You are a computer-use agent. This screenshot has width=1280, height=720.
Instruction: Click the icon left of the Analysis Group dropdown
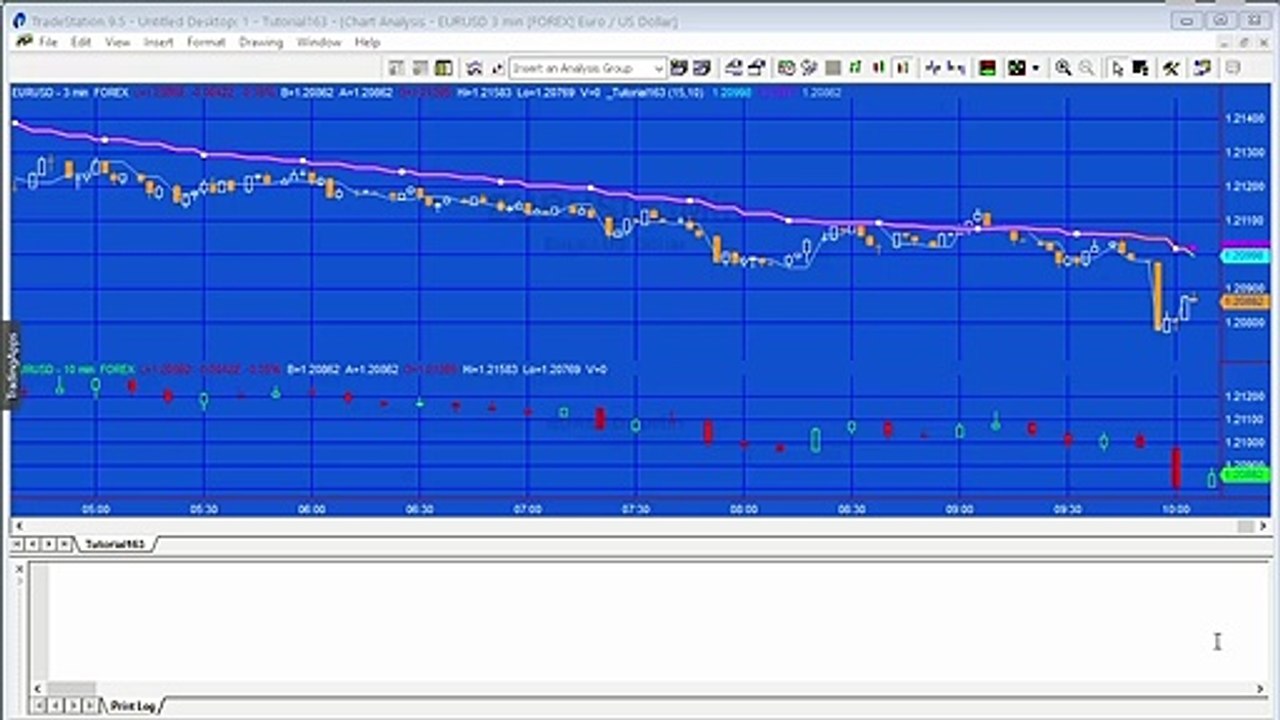[x=499, y=68]
